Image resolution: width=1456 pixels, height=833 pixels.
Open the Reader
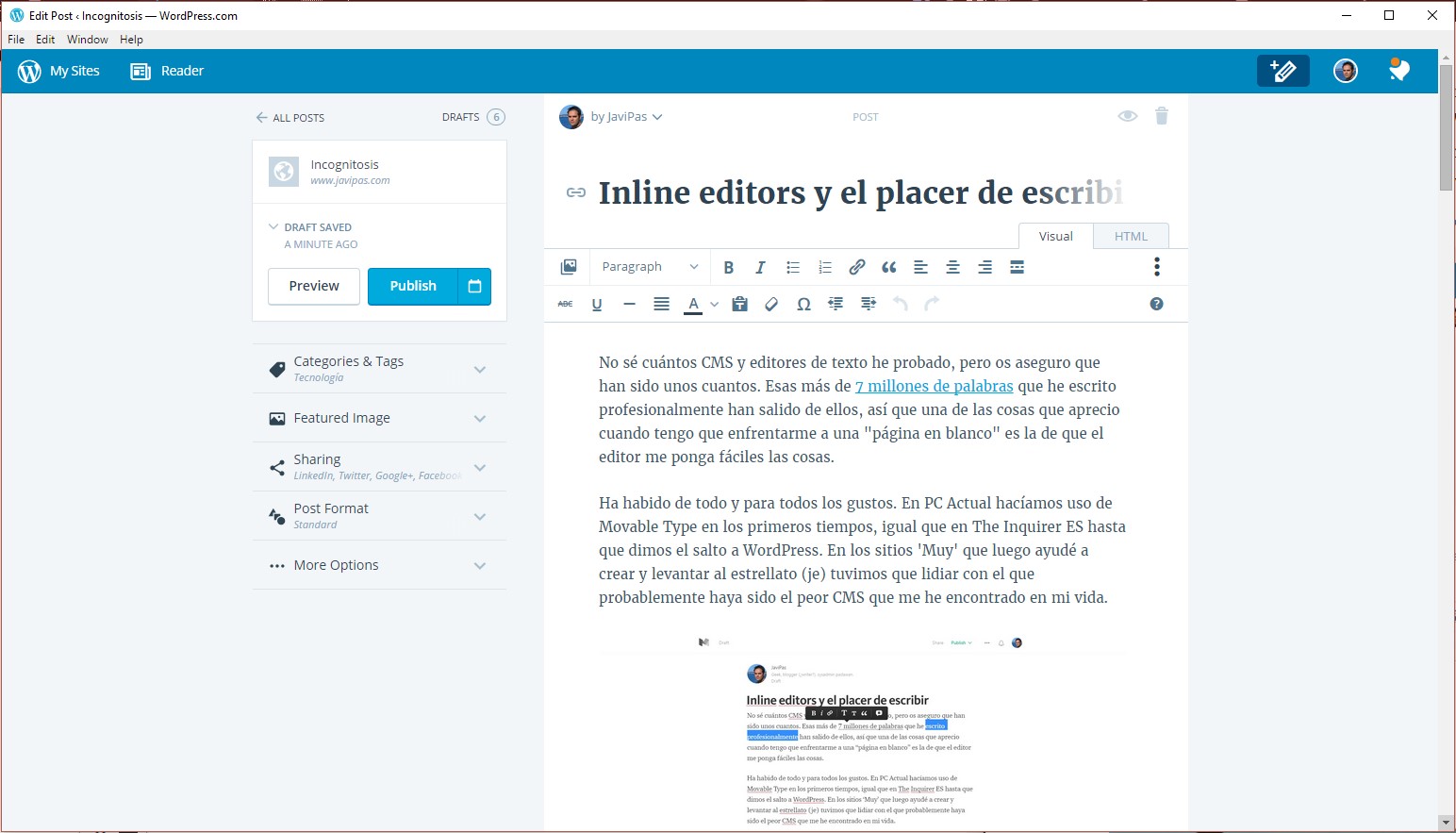click(x=167, y=71)
